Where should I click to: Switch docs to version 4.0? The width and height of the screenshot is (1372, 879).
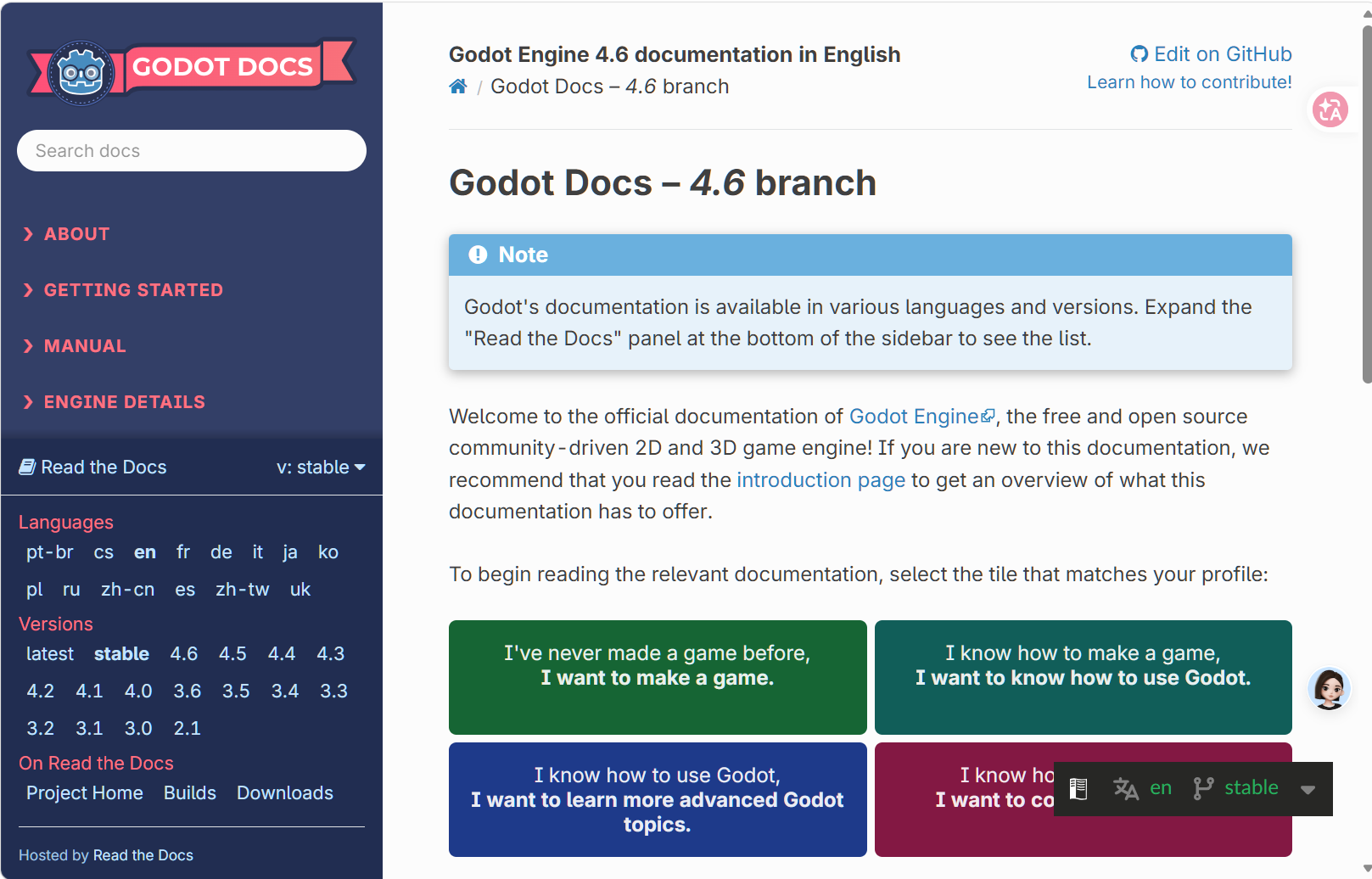[138, 691]
